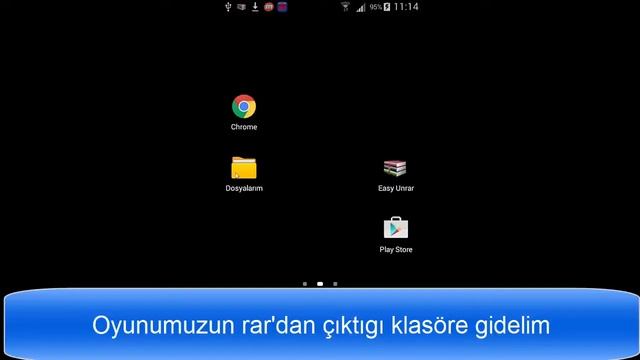
Task: Tap the gray notification icon beside the USB icon
Action: (x=242, y=7)
